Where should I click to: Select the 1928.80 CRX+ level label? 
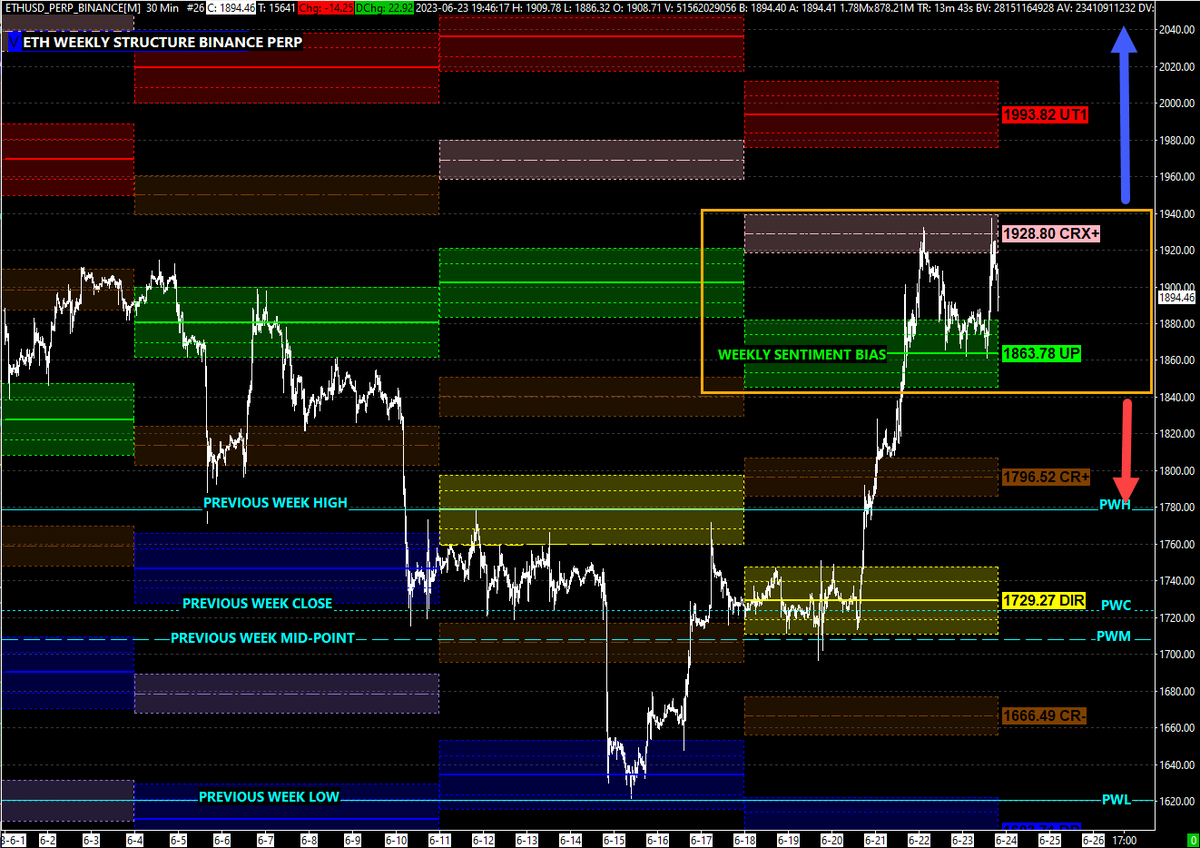coord(1051,233)
